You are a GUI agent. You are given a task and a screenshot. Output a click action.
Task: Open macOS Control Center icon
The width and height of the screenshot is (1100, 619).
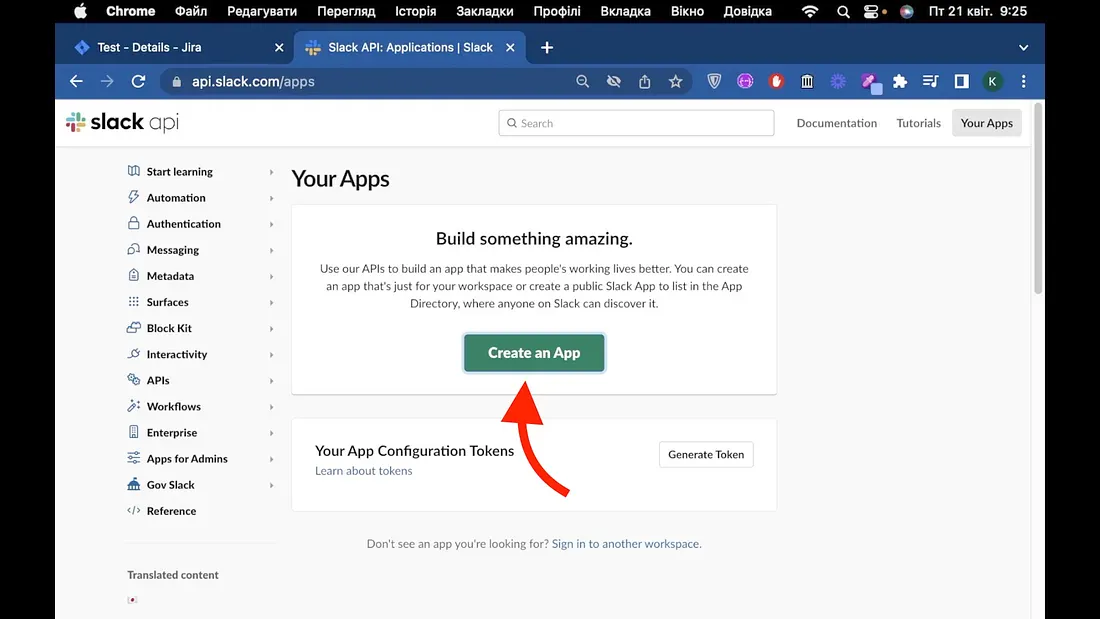tap(872, 11)
